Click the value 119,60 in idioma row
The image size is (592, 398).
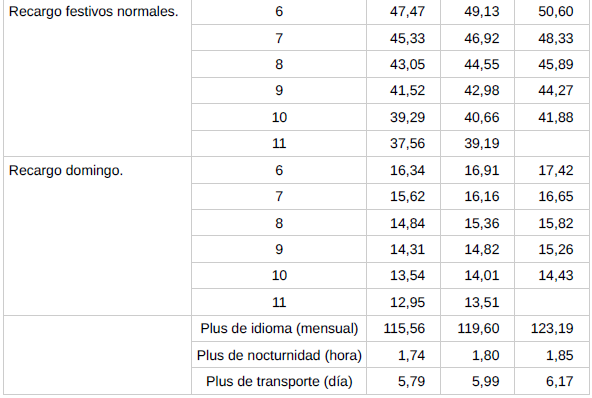(x=478, y=329)
